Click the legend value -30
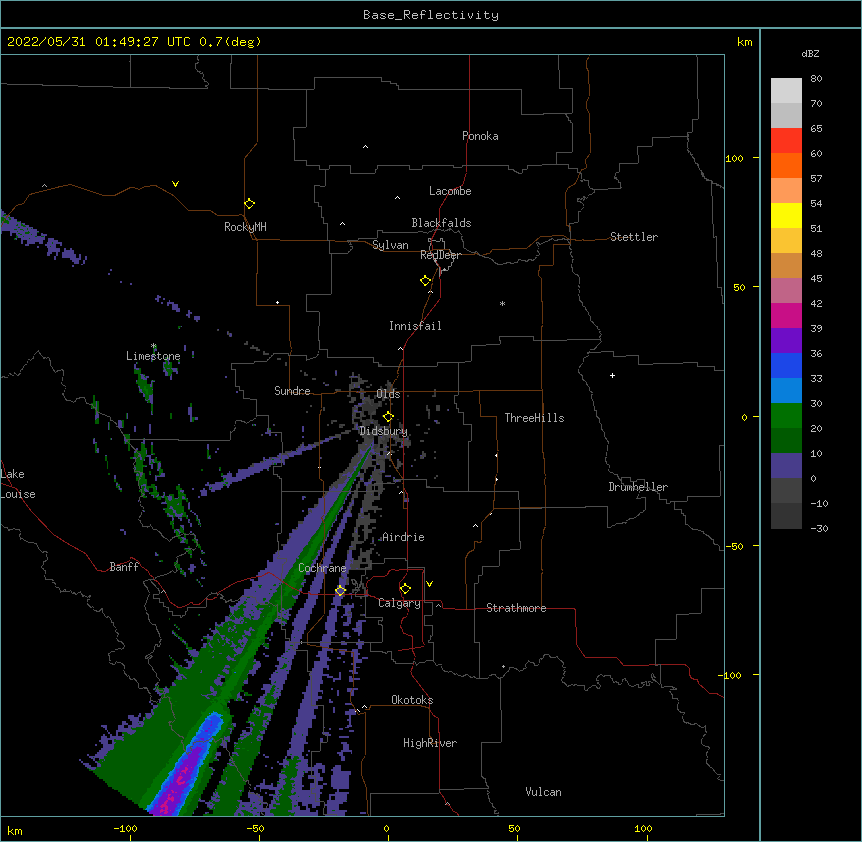 819,529
